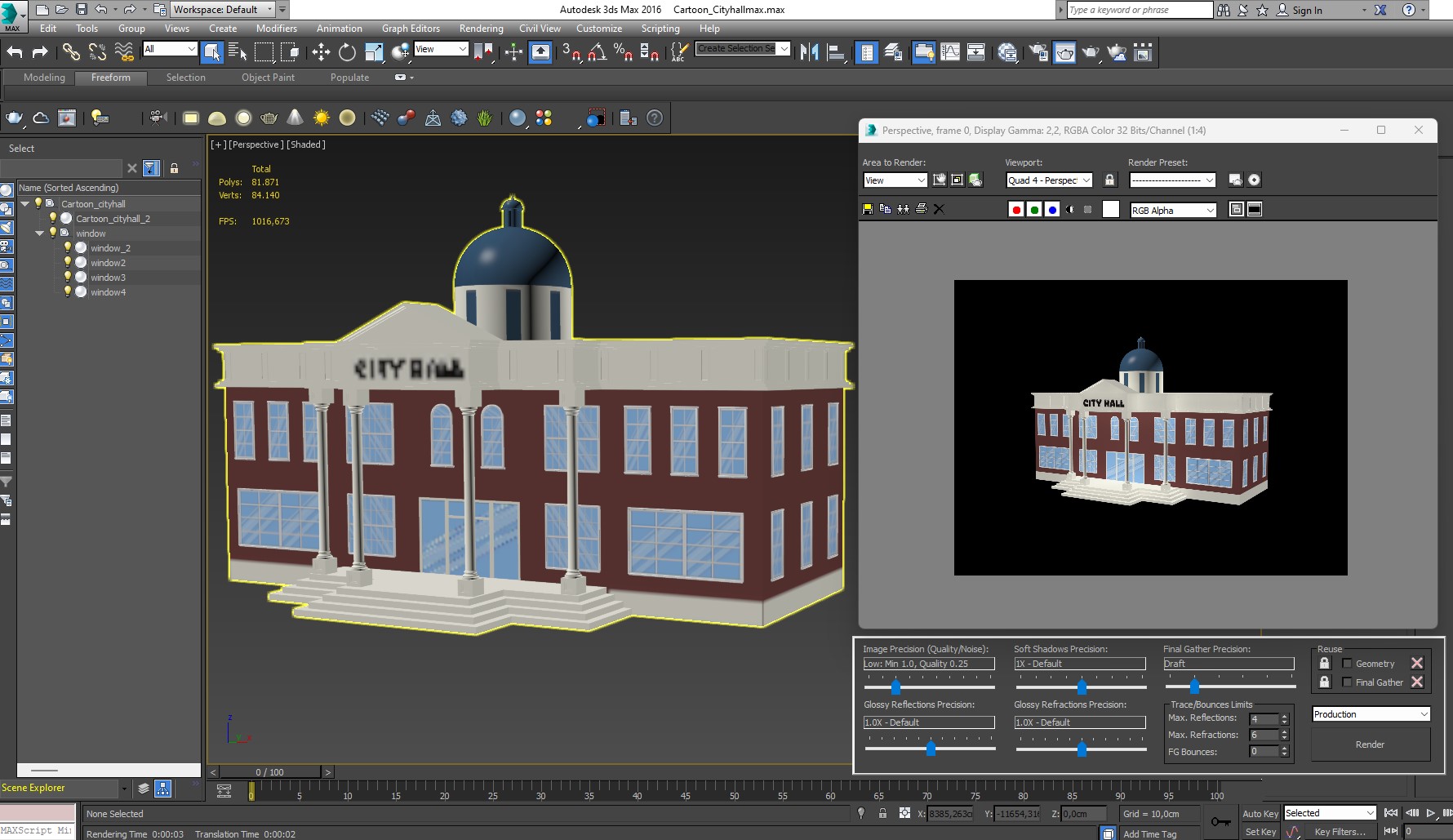
Task: Click the Key Filters button
Action: click(x=1340, y=832)
